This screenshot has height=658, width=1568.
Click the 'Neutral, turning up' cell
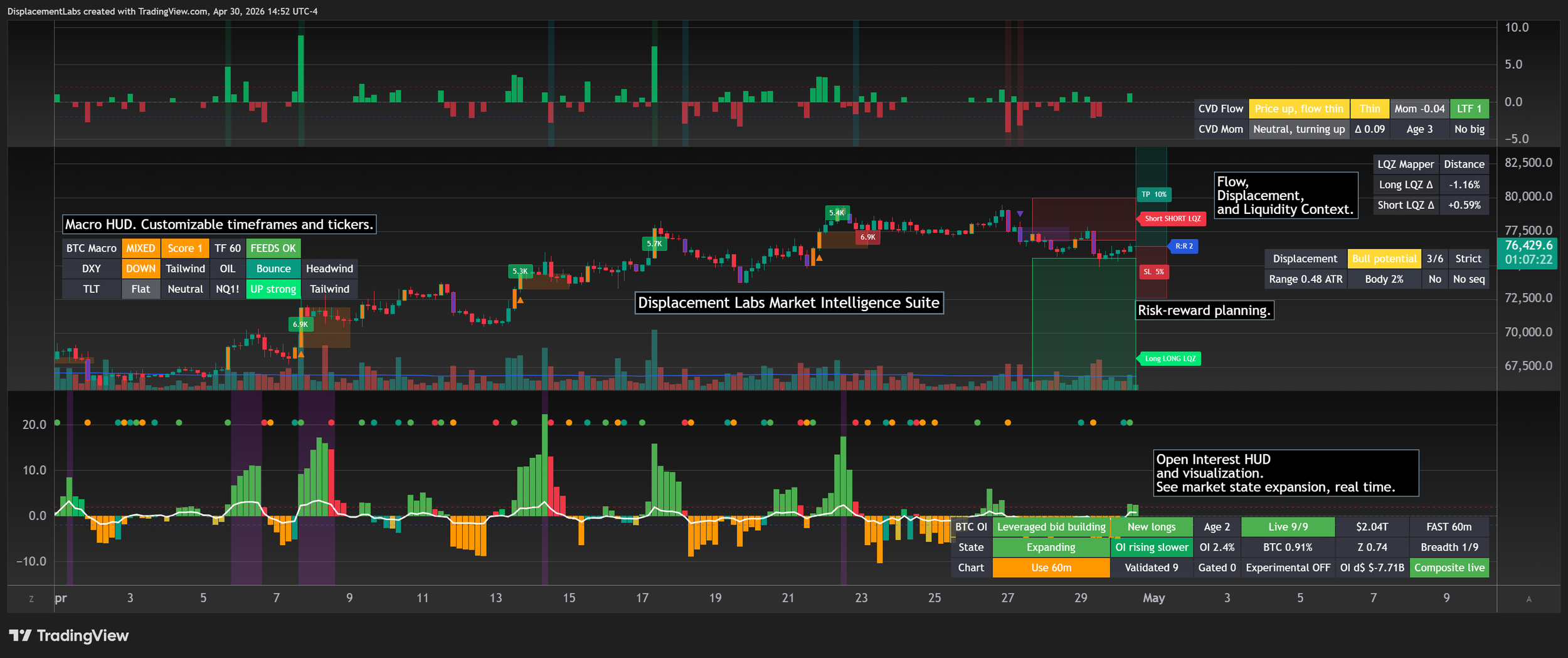[x=1299, y=129]
